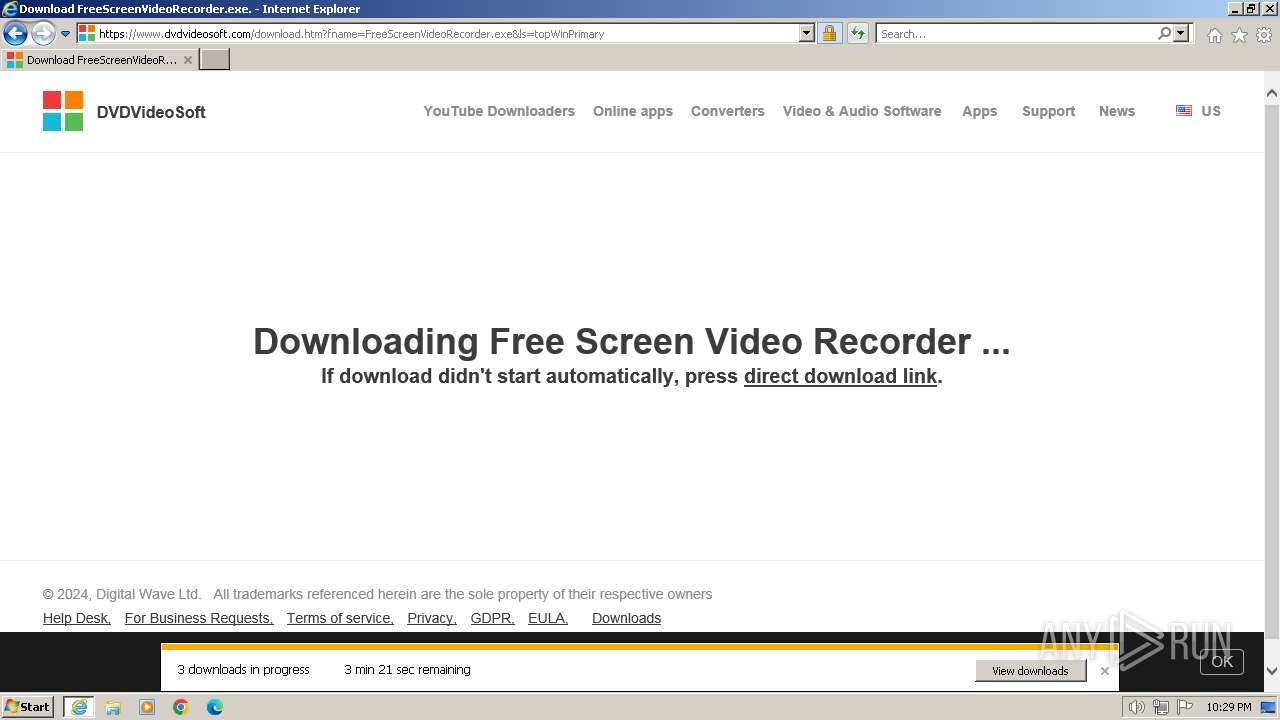1280x720 pixels.
Task: Open the EULA link
Action: pyautogui.click(x=548, y=618)
